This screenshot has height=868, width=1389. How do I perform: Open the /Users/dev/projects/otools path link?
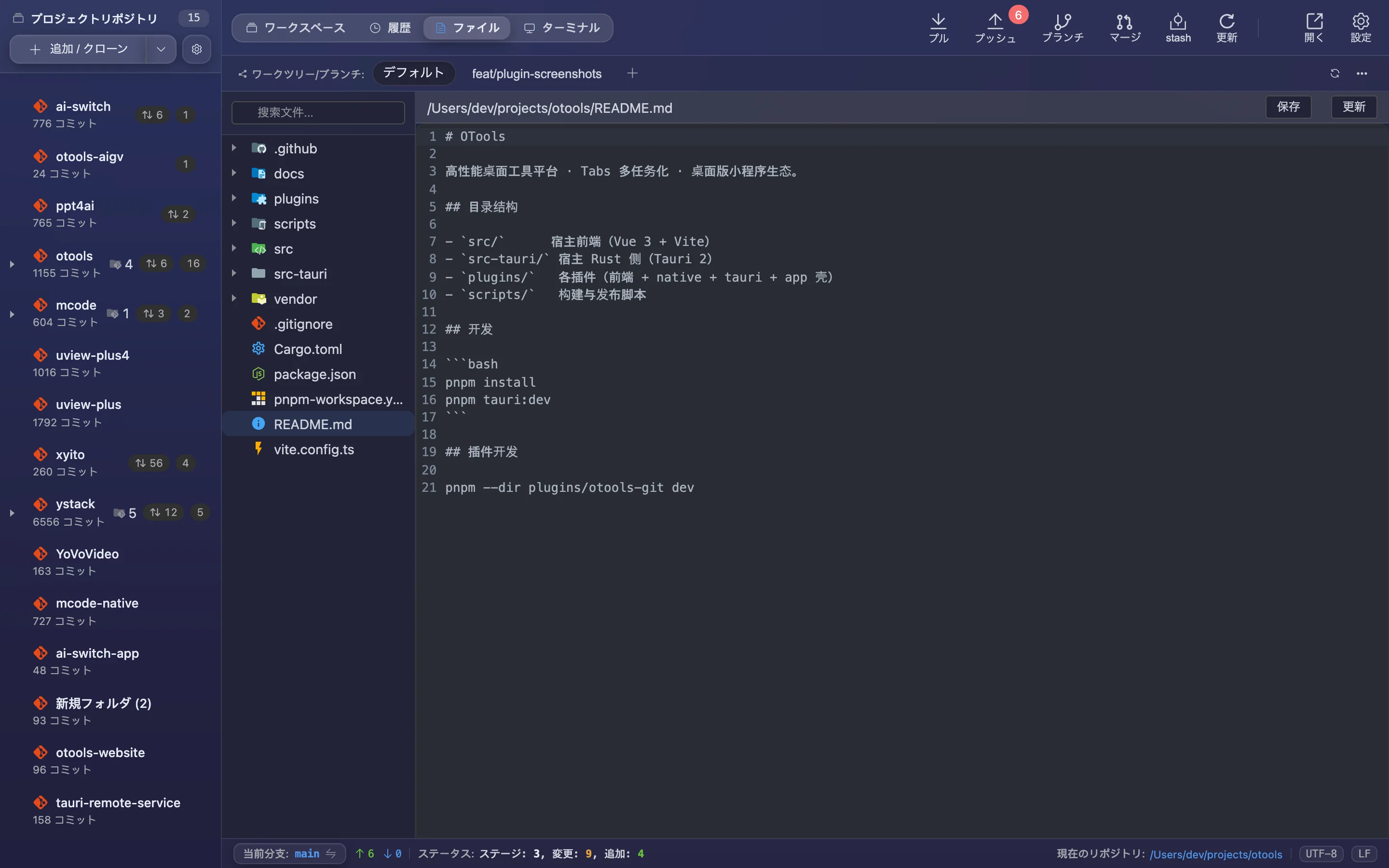(1216, 854)
